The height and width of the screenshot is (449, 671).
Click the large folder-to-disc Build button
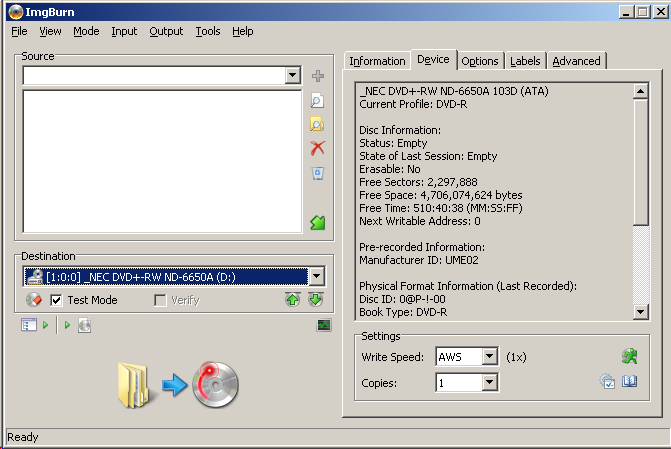[178, 385]
